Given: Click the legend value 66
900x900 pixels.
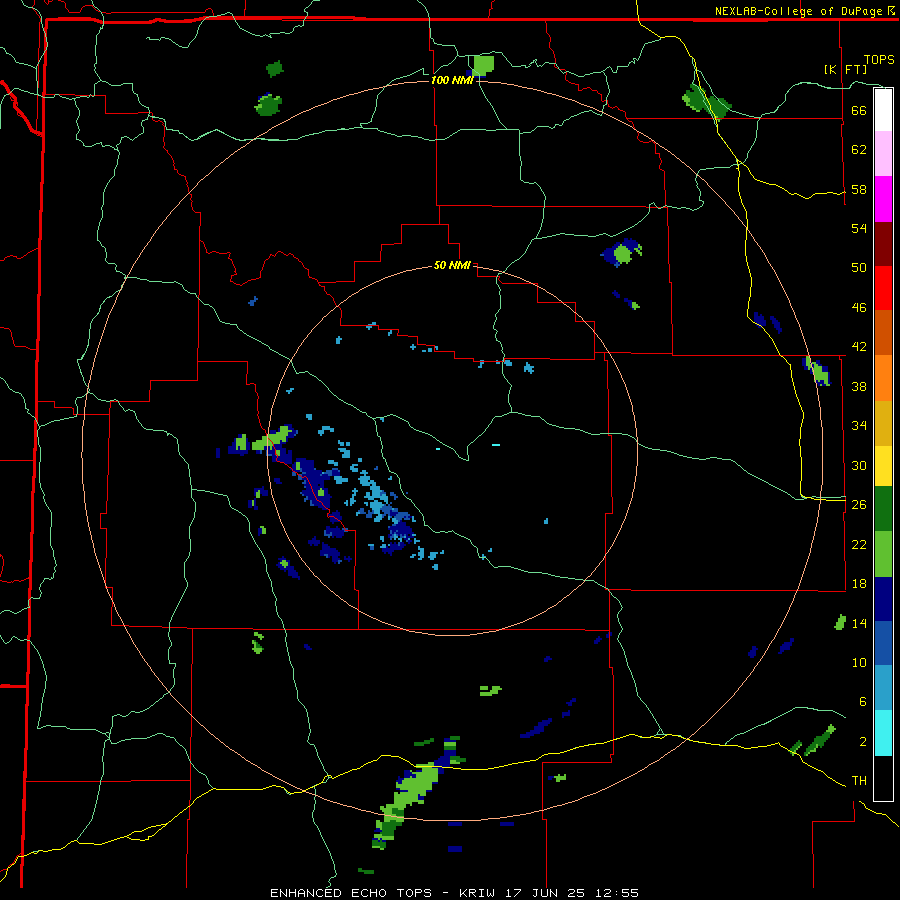Looking at the screenshot, I should point(859,110).
